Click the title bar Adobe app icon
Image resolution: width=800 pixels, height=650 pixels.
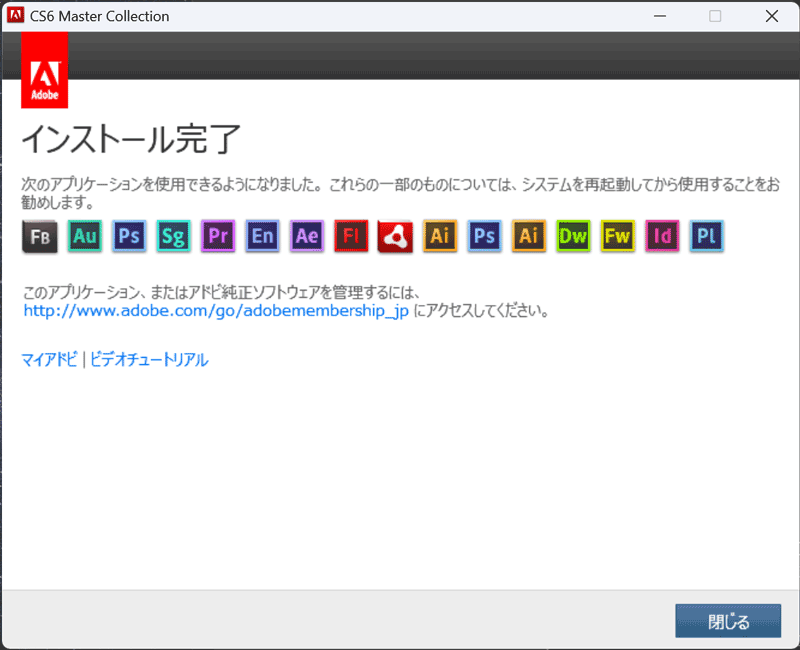(15, 15)
